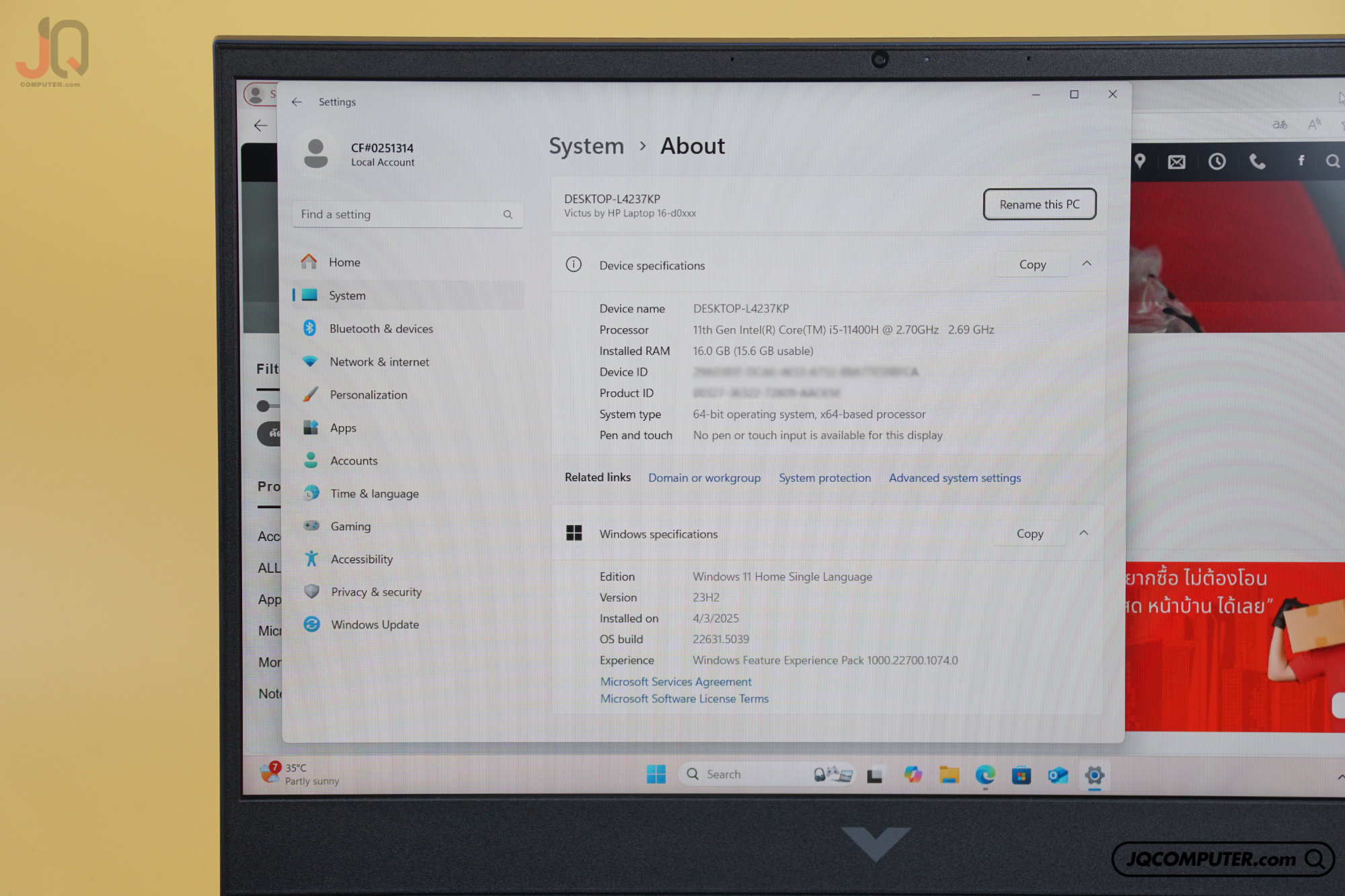Open the Domain or workgroup link
This screenshot has width=1345, height=896.
704,478
